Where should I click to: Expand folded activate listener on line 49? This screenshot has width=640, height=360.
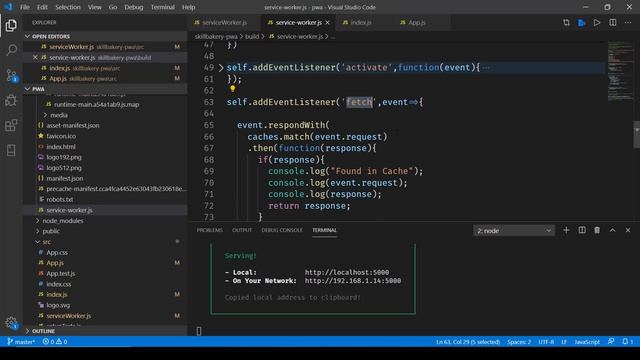tap(221, 68)
